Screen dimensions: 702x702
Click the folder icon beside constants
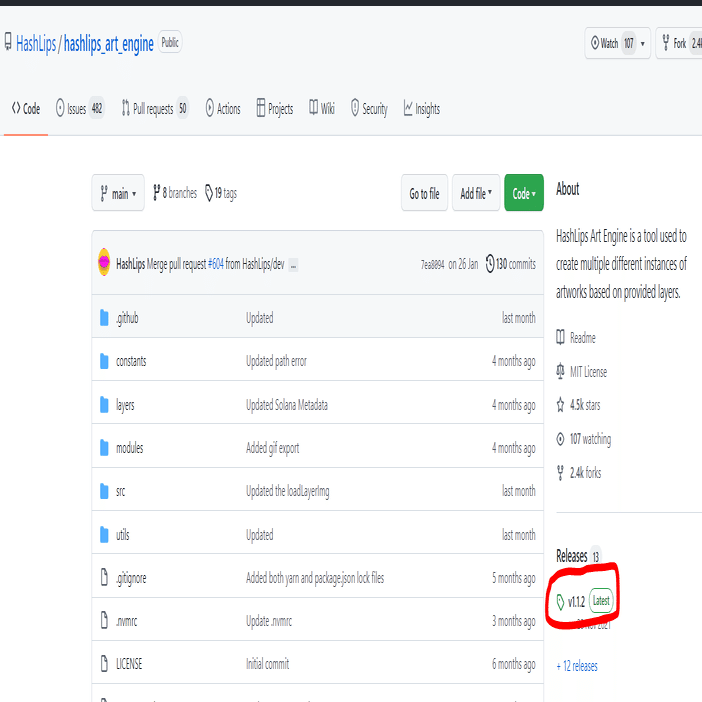[x=104, y=361]
